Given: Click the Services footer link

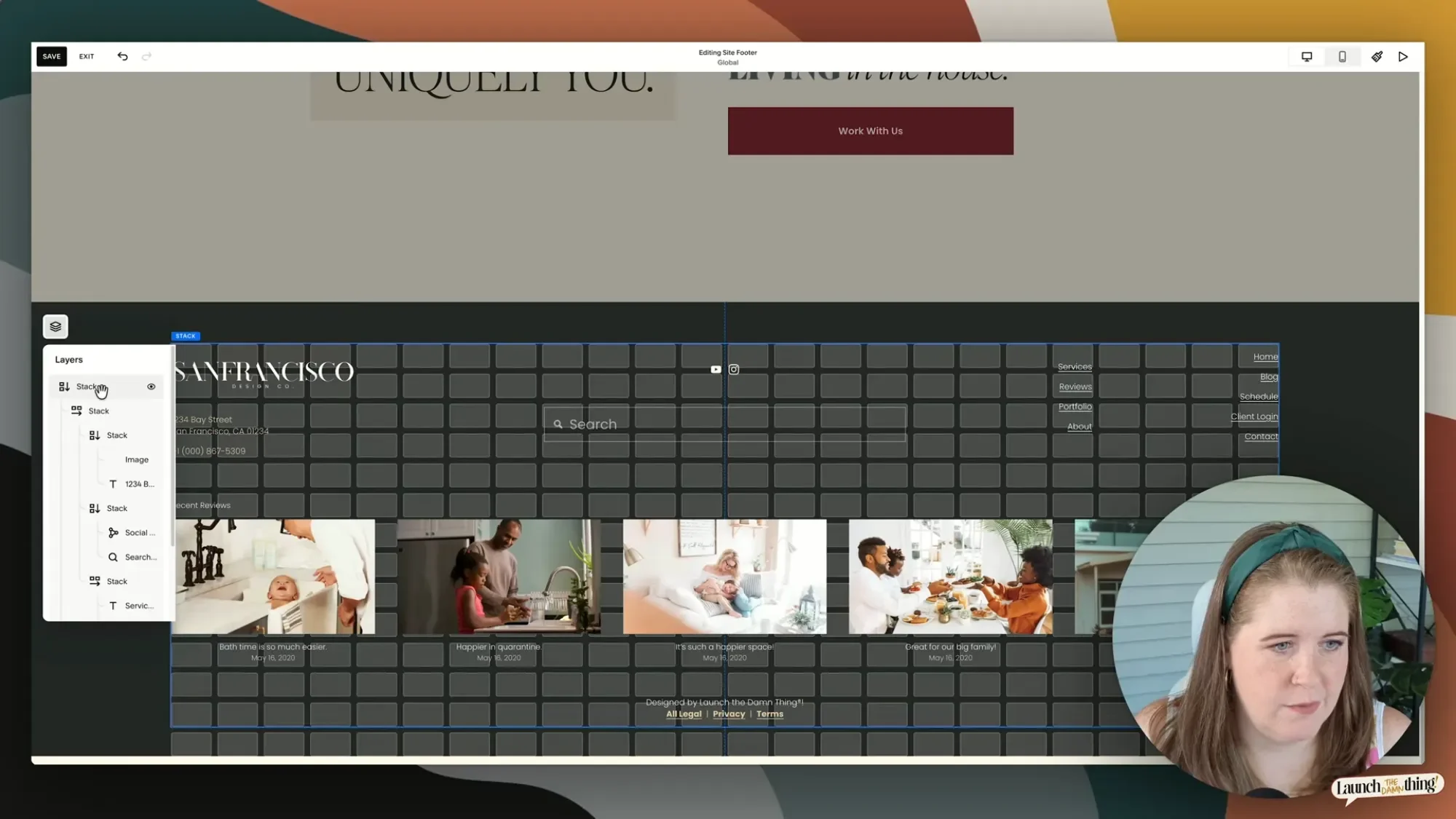Looking at the screenshot, I should pyautogui.click(x=1075, y=367).
